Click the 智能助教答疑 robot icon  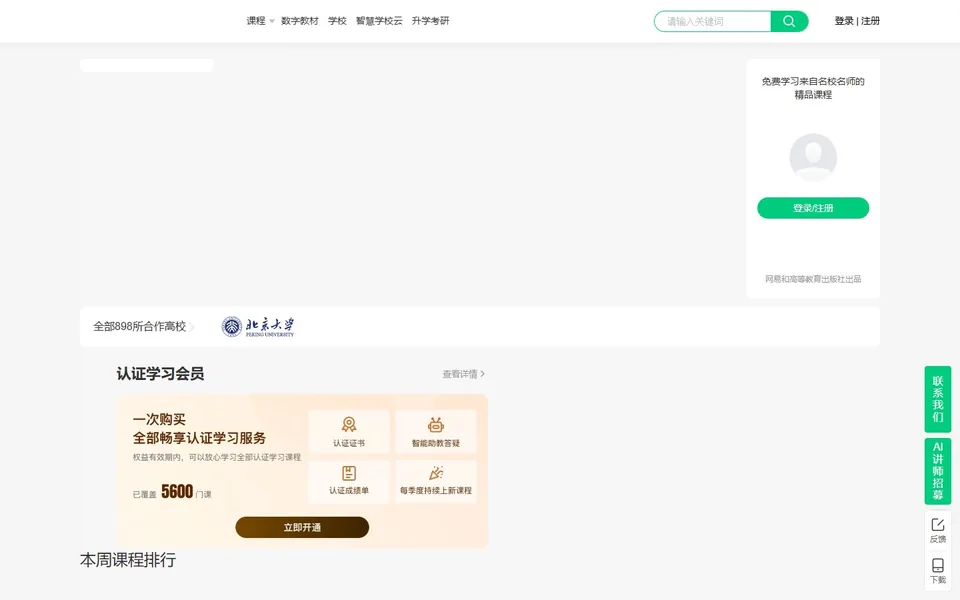[x=436, y=424]
